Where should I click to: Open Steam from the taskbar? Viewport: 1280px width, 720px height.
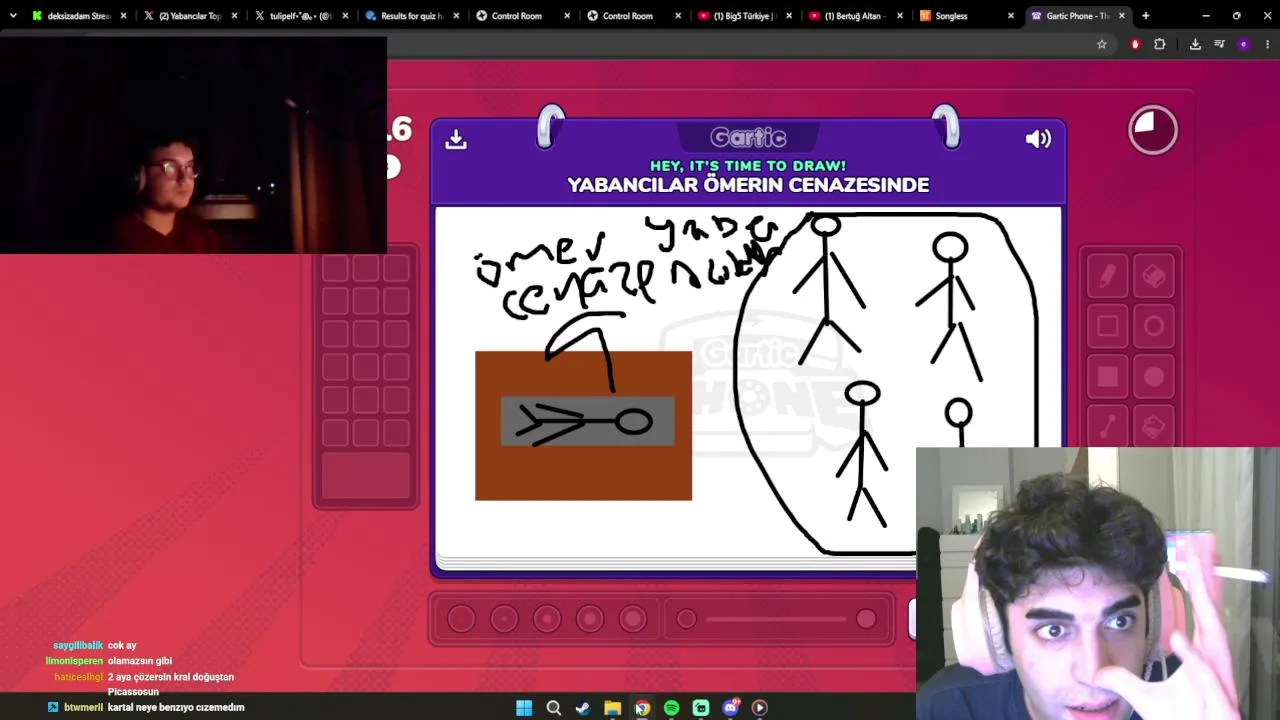tap(583, 708)
